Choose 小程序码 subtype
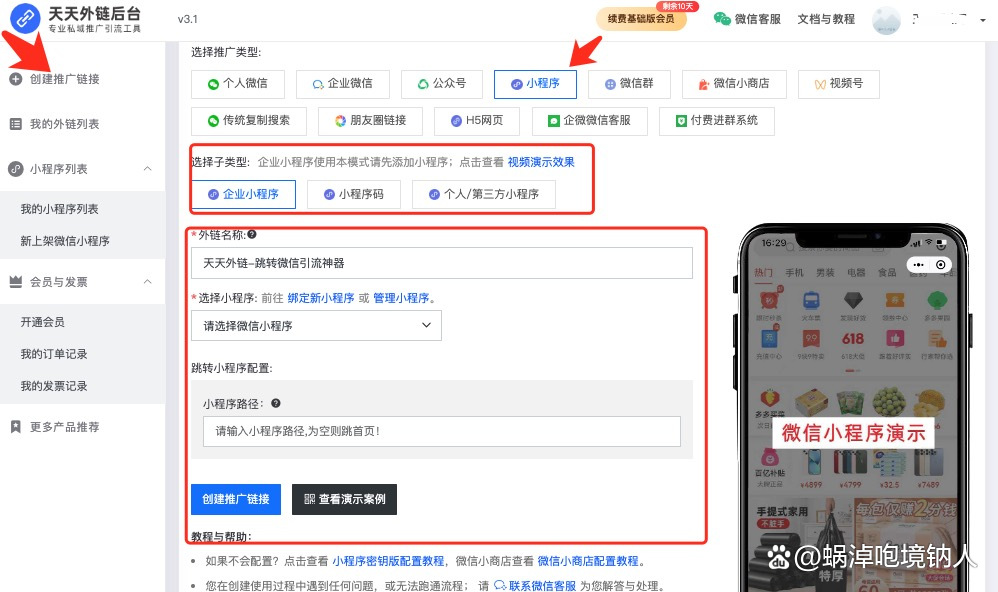Viewport: 998px width, 592px height. pyautogui.click(x=354, y=194)
